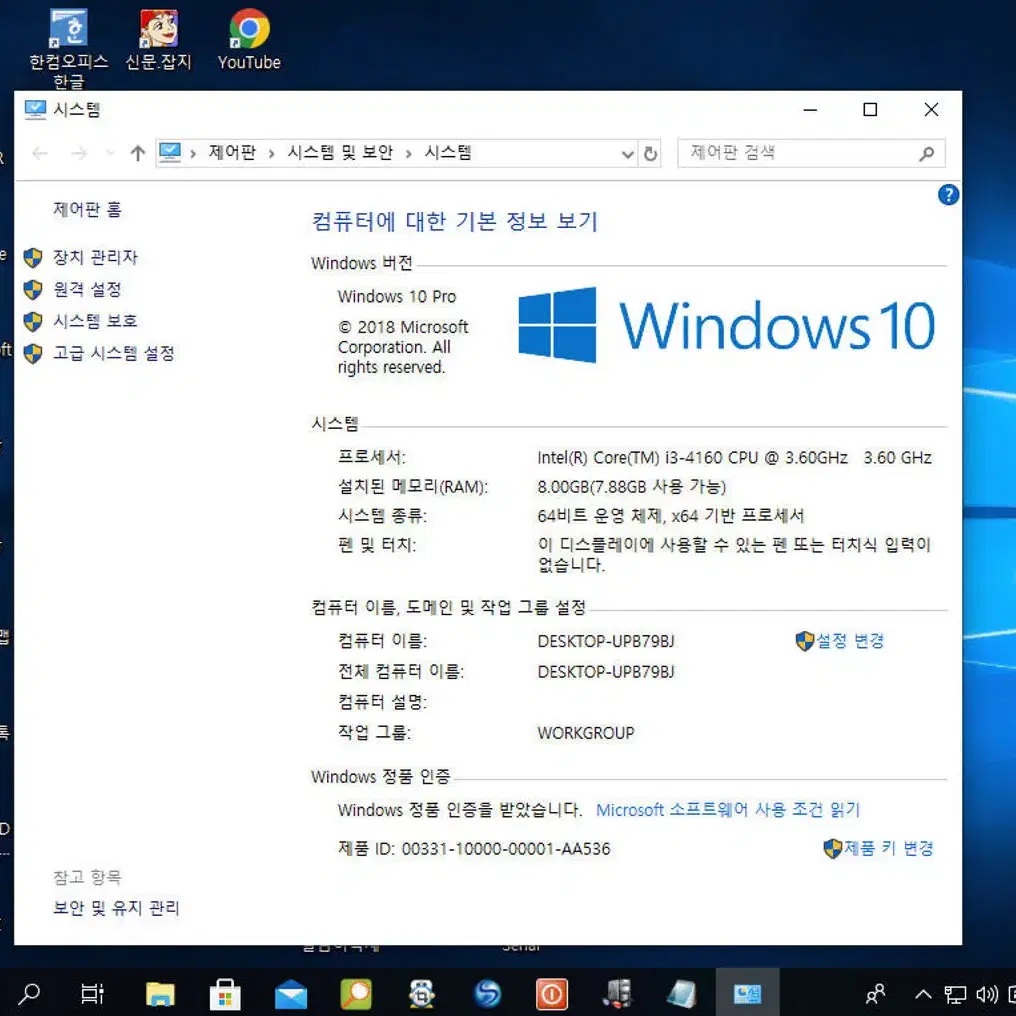Click the 64비트 운영 체제 system type value

click(x=671, y=516)
